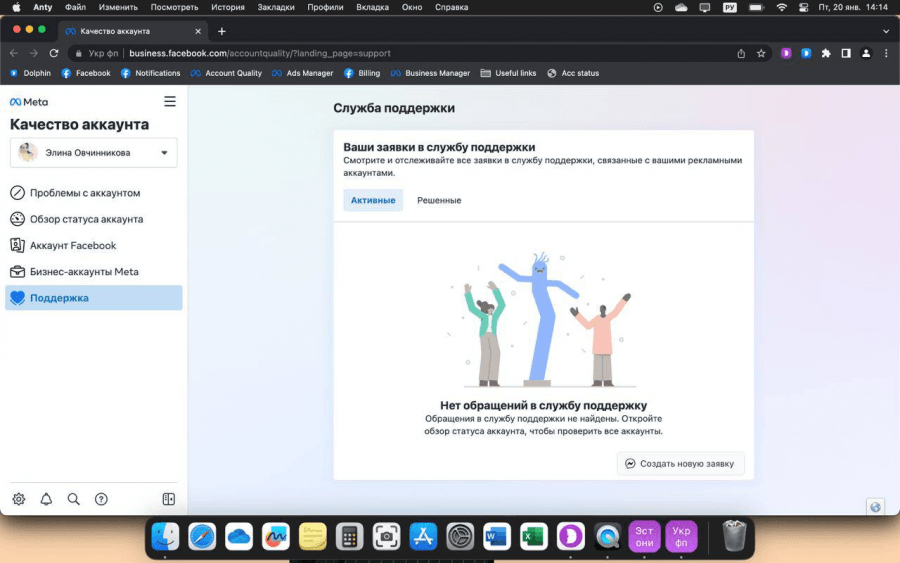Open Wi-Fi status in menu bar
Screen dimensions: 900x563
(x=781, y=7)
